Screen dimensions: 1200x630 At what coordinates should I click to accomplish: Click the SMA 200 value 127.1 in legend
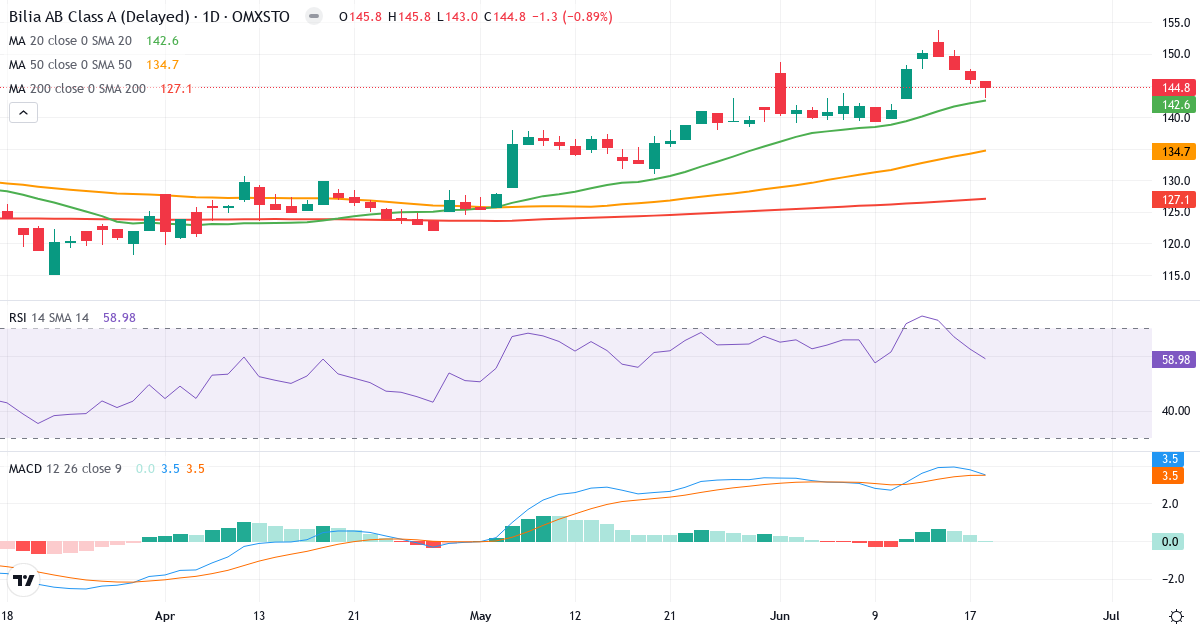tap(176, 89)
